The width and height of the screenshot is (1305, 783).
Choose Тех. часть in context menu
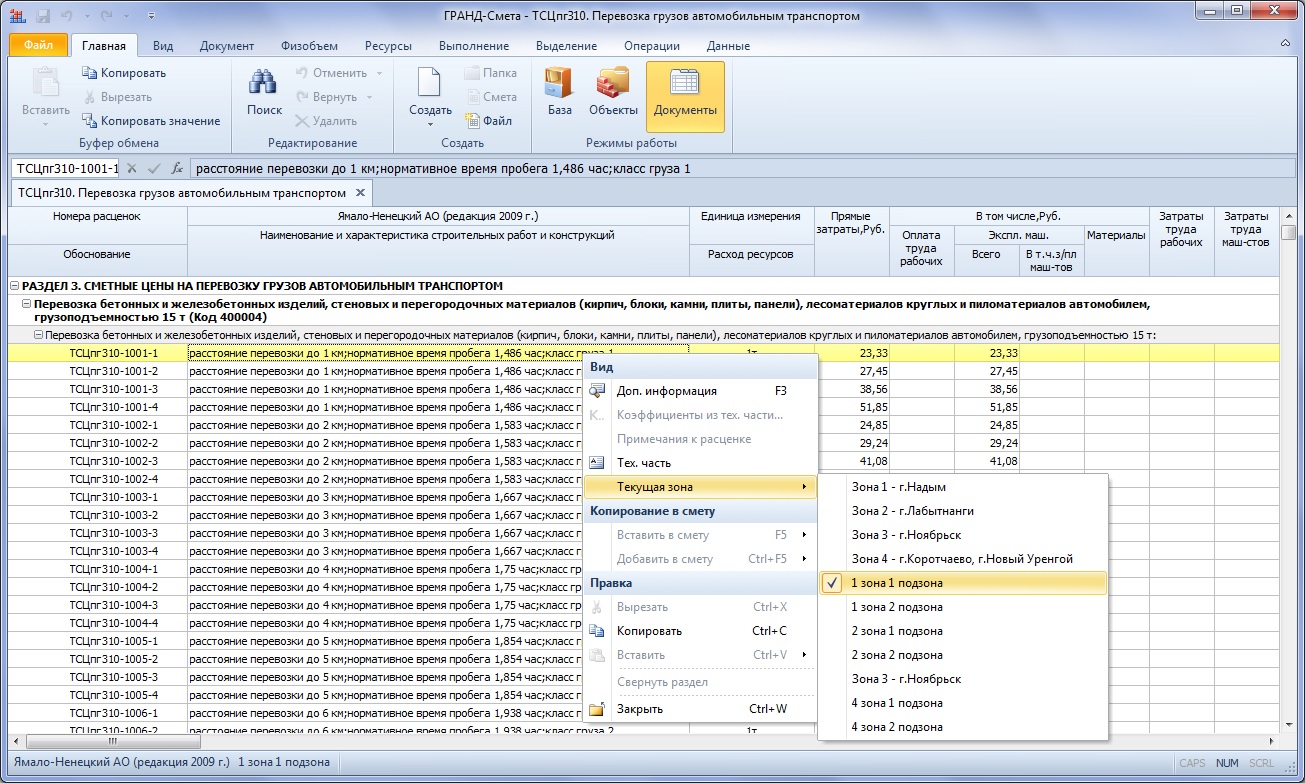coord(643,463)
